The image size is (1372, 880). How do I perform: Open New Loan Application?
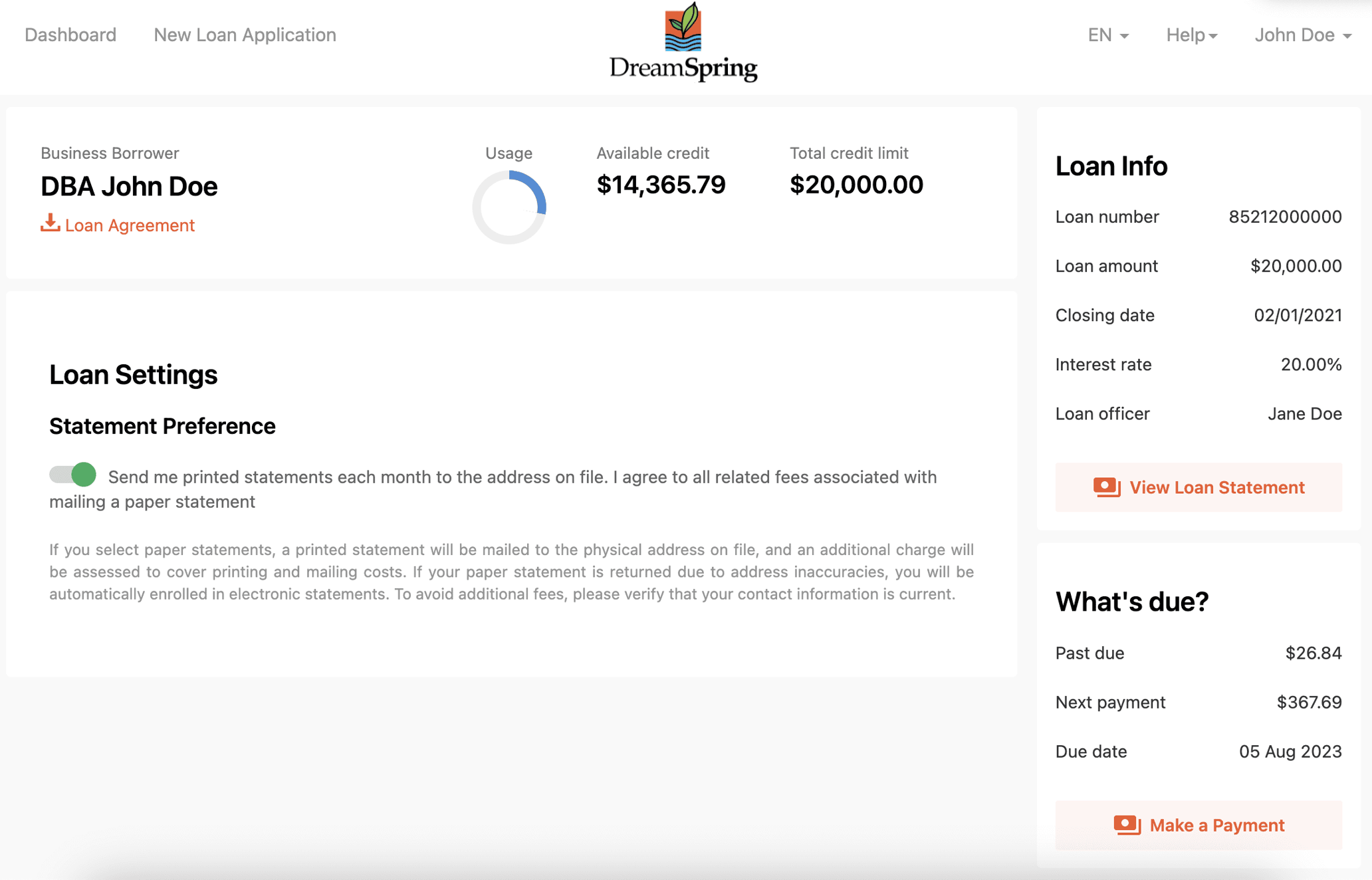(x=245, y=35)
